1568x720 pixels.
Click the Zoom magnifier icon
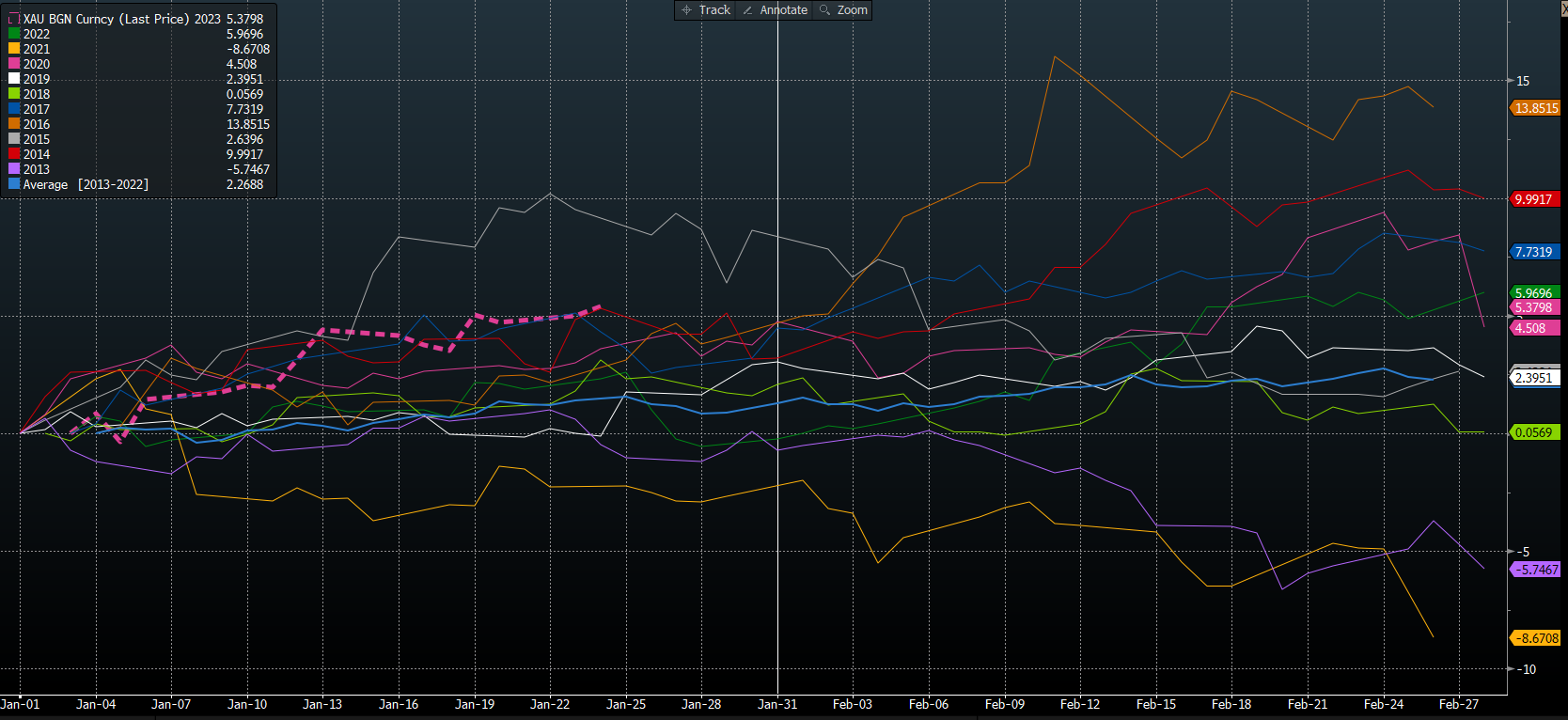coord(824,10)
